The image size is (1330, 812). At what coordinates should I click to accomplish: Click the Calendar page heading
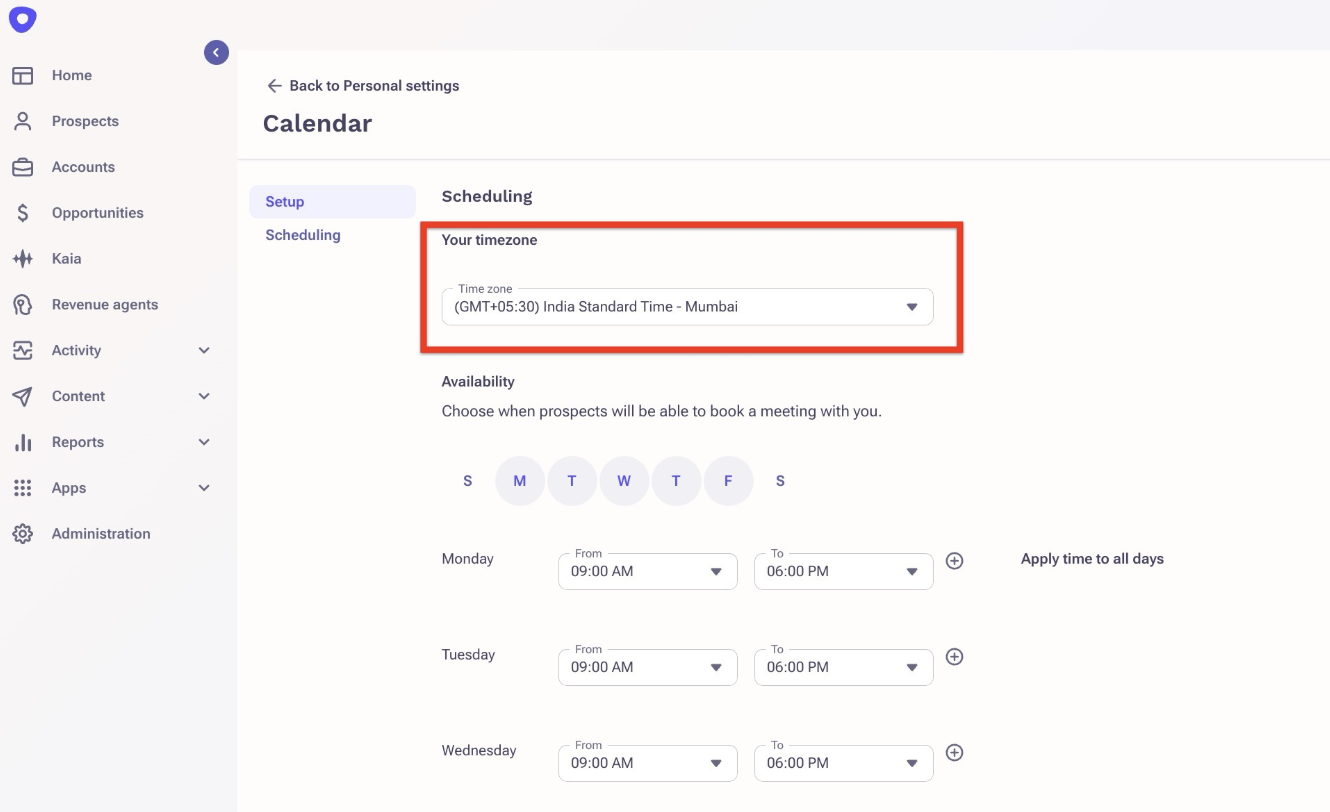(x=317, y=124)
